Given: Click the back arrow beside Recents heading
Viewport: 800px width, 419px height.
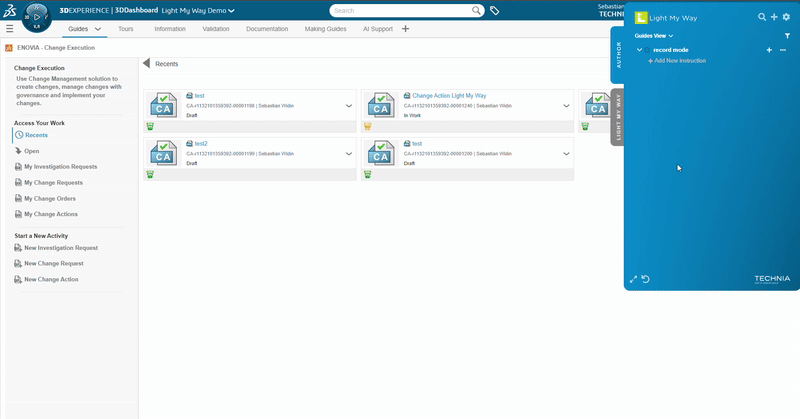Looking at the screenshot, I should [146, 63].
